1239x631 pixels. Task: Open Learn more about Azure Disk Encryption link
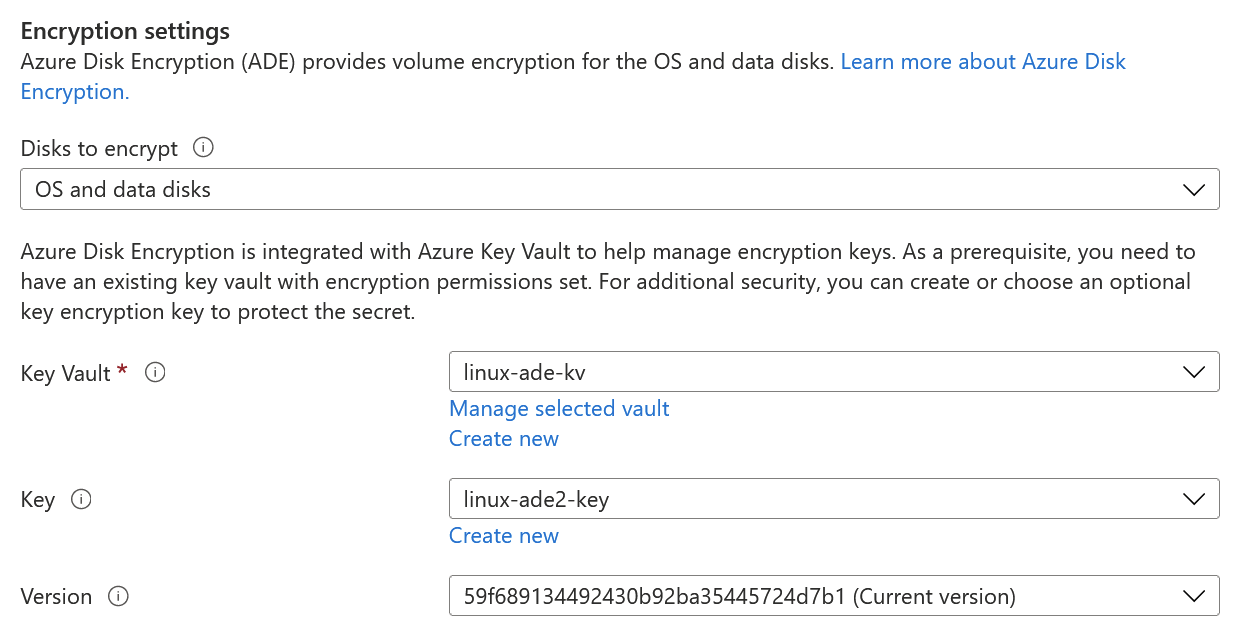point(573,77)
